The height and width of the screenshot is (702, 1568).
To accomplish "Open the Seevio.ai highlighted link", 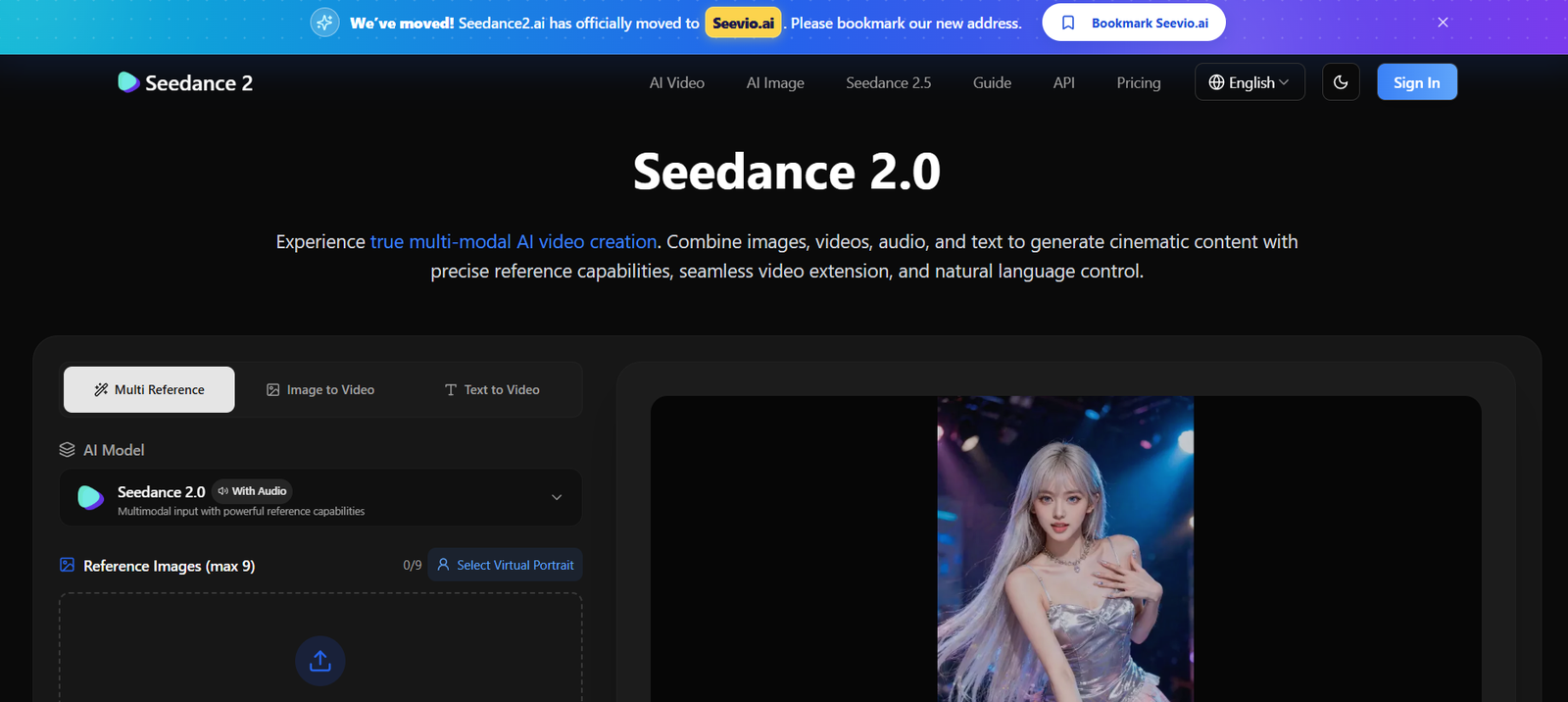I will (x=743, y=23).
